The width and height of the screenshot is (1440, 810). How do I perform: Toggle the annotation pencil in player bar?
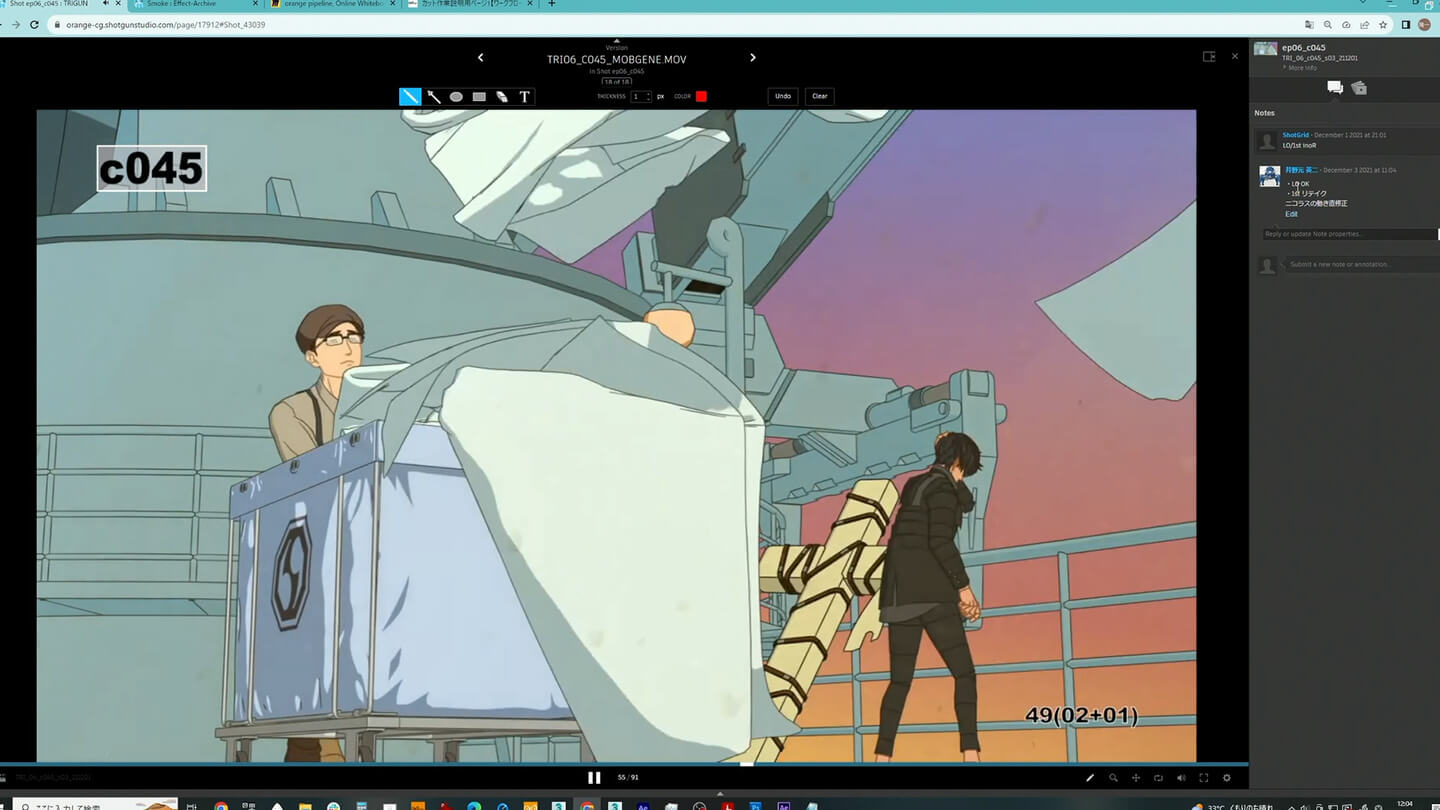click(1090, 777)
